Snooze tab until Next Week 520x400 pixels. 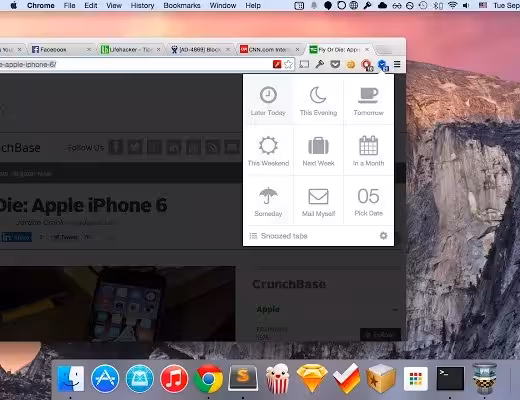pyautogui.click(x=318, y=151)
